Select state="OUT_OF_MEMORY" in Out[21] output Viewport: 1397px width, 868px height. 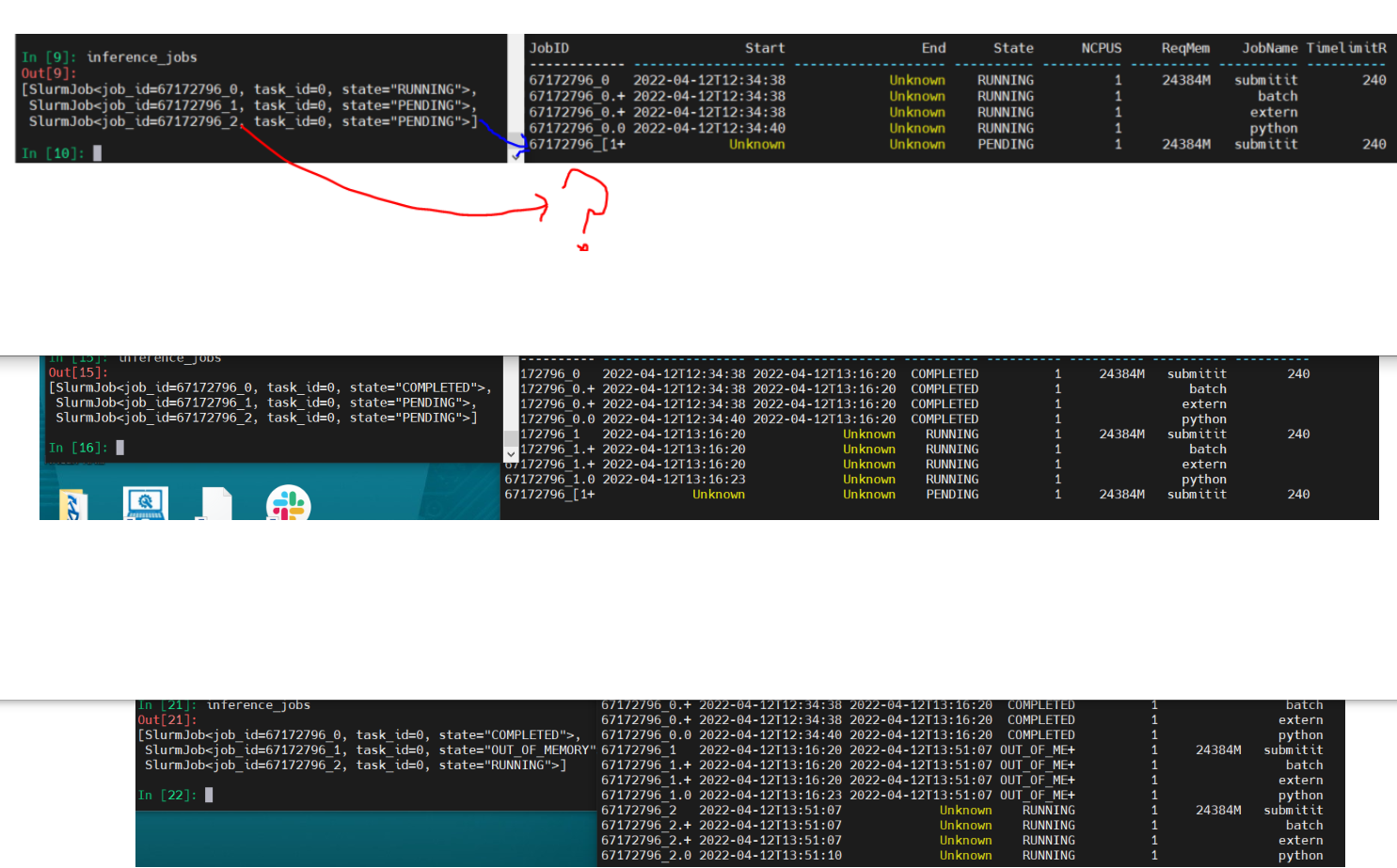coord(518,750)
